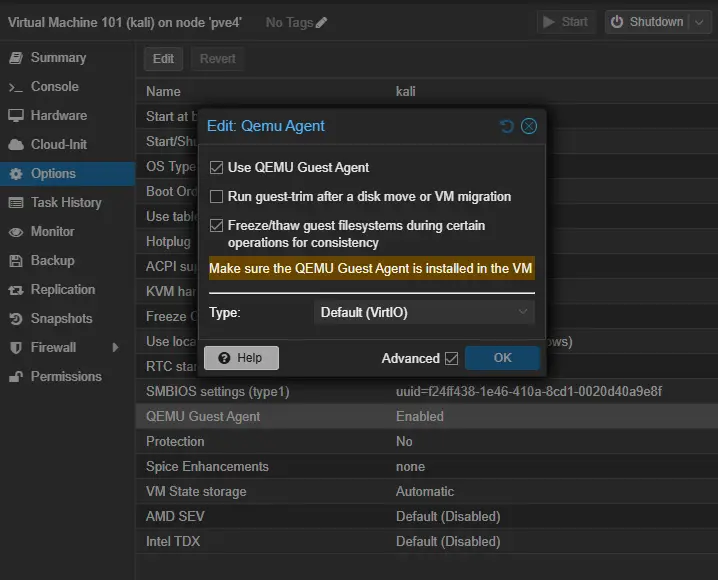Select the QEMU Guest Agent row
The height and width of the screenshot is (580, 718).
[x=427, y=416]
